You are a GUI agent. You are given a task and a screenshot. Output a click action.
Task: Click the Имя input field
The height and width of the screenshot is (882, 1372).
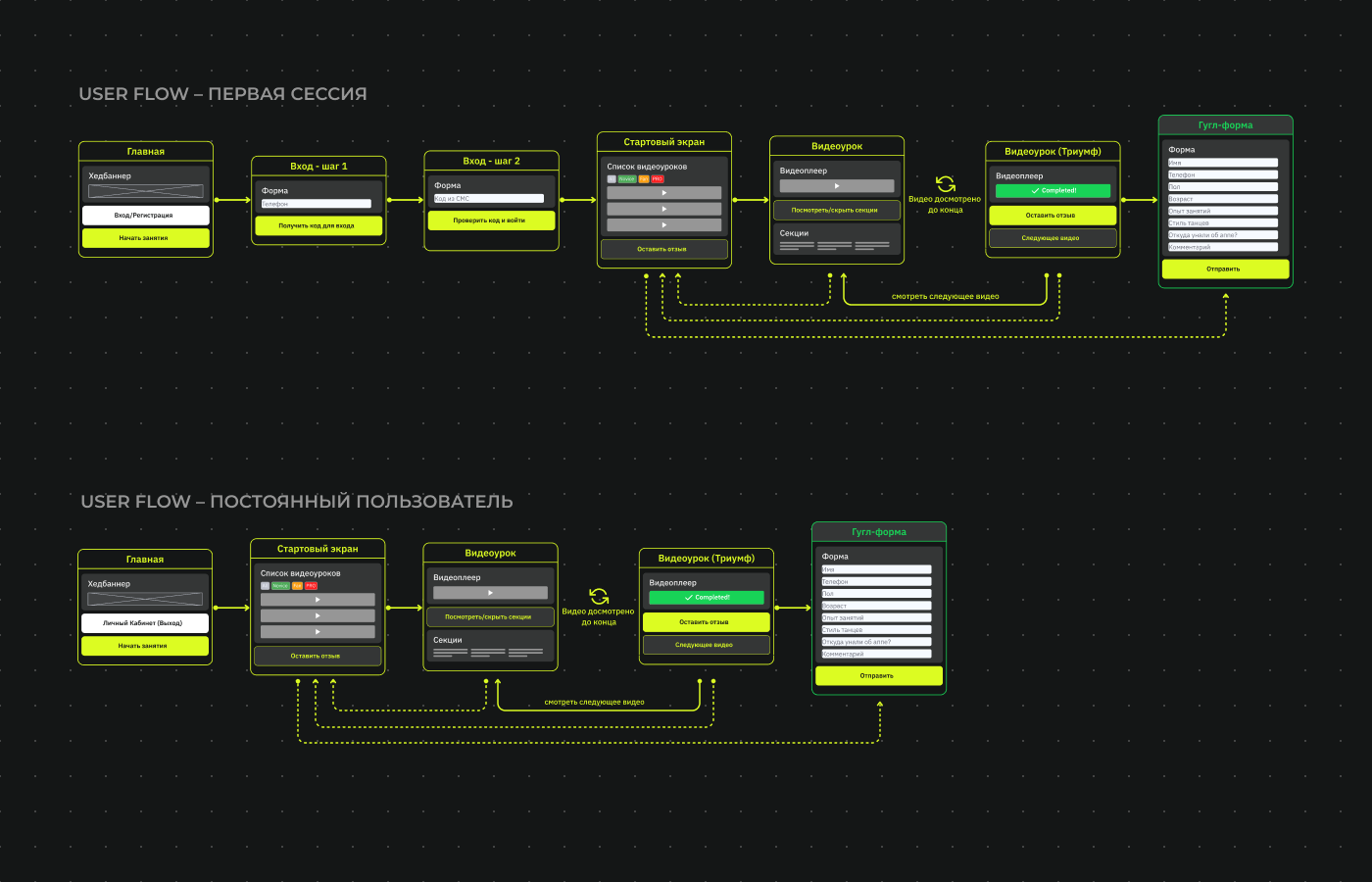tap(1222, 162)
